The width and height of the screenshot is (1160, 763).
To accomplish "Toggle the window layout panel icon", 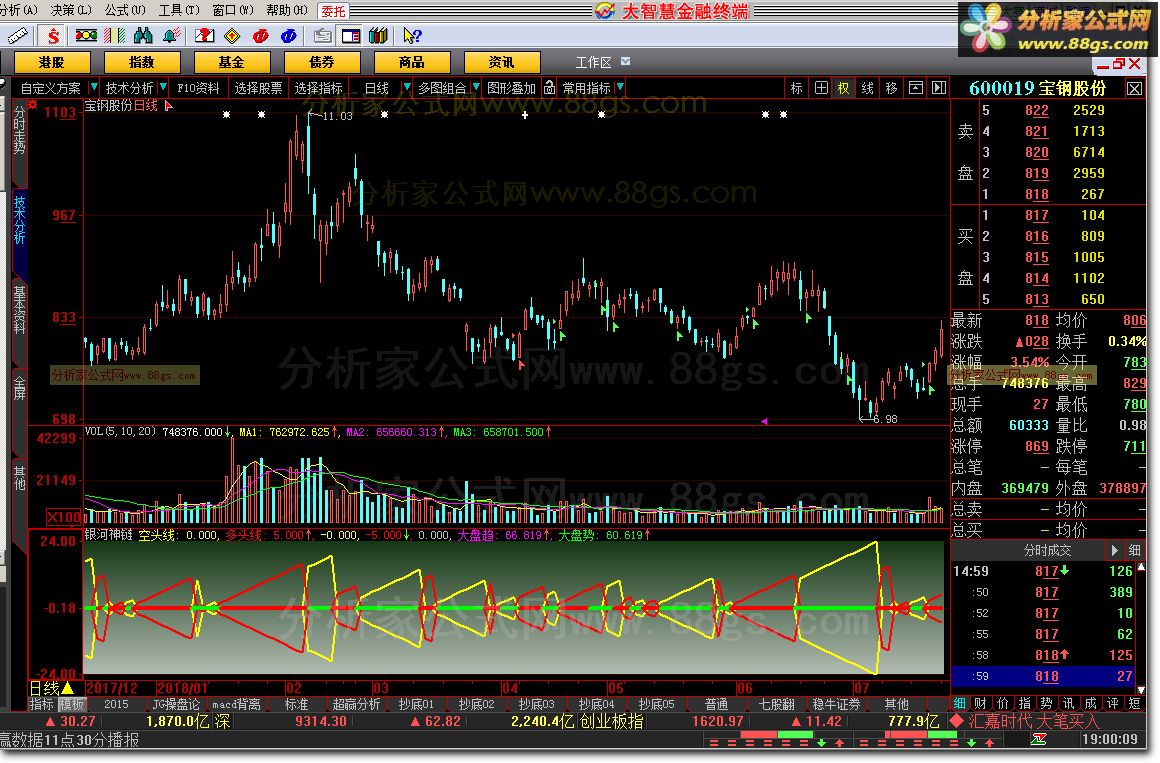I will (351, 35).
